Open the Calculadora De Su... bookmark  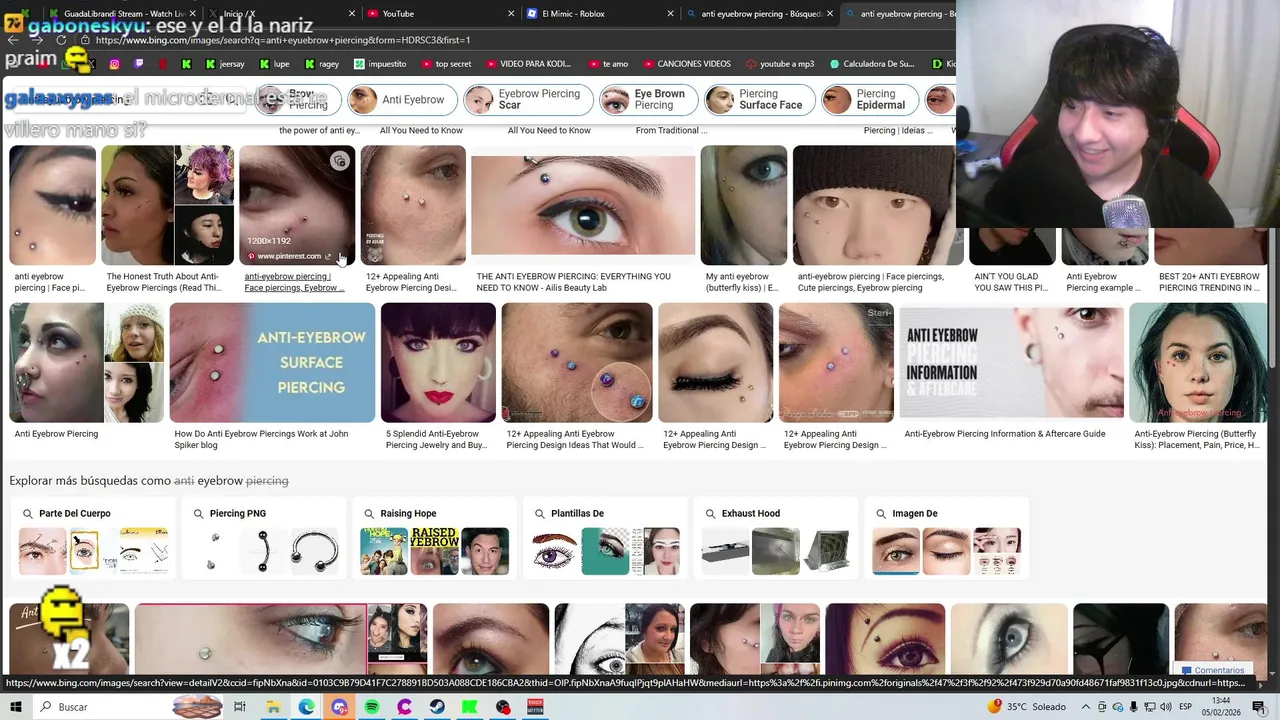[x=872, y=64]
